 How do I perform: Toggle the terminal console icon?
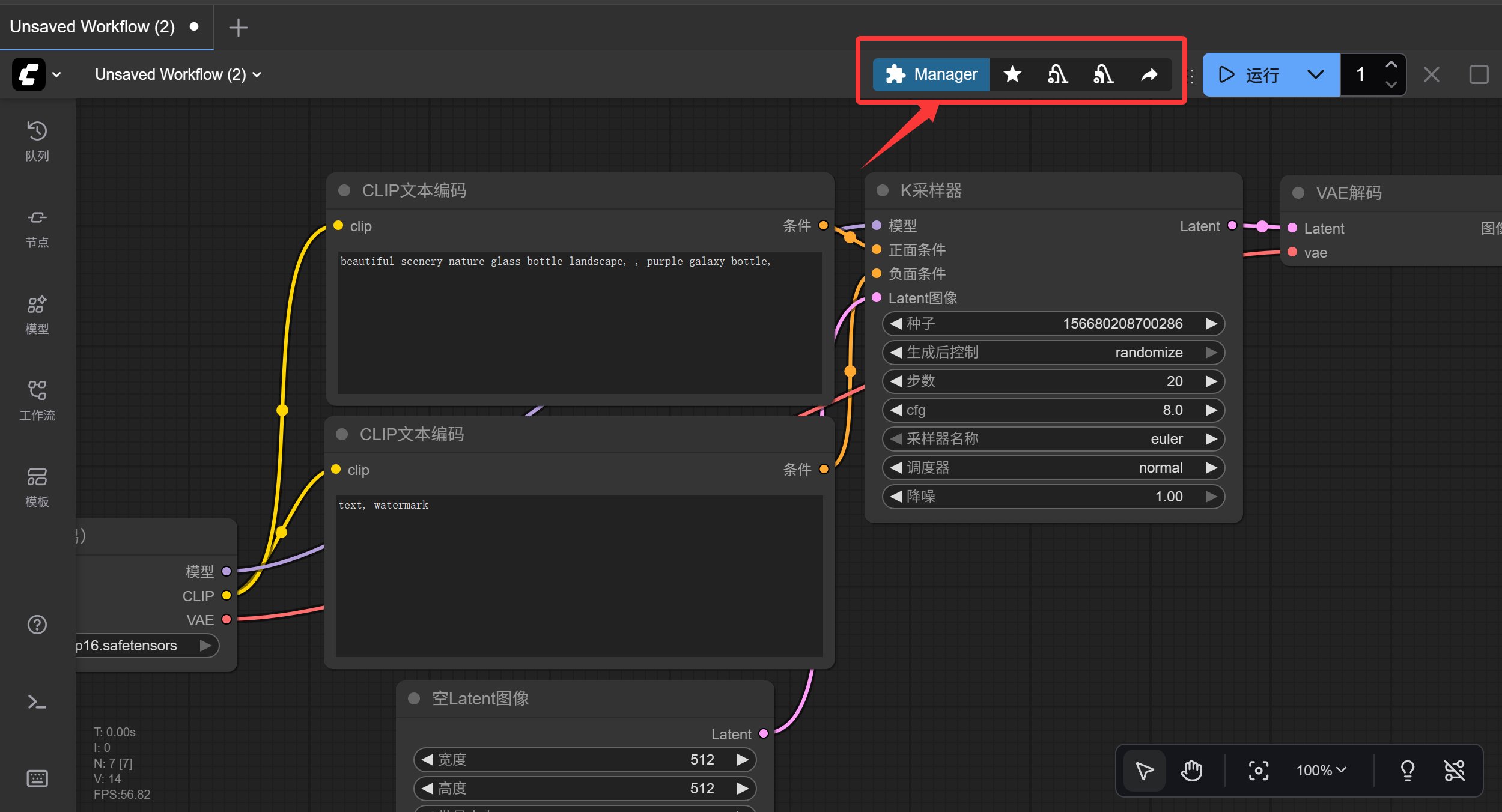coord(37,702)
